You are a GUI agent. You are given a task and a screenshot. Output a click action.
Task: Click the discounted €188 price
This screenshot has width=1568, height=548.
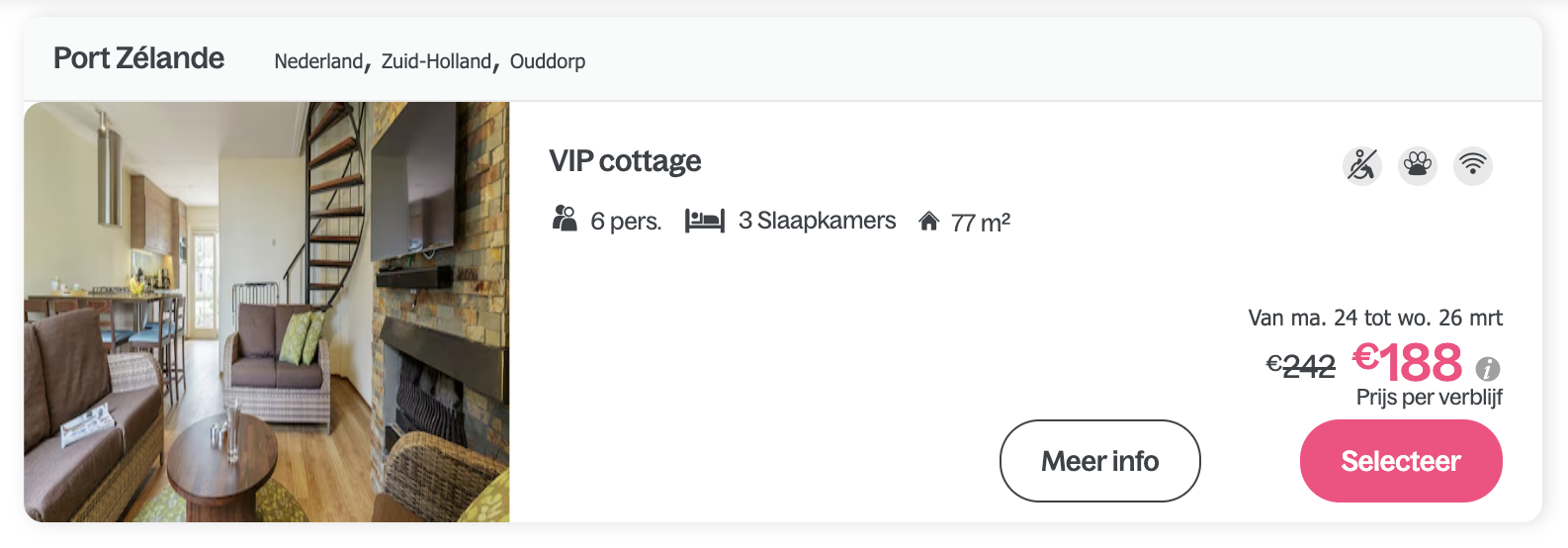(1408, 362)
